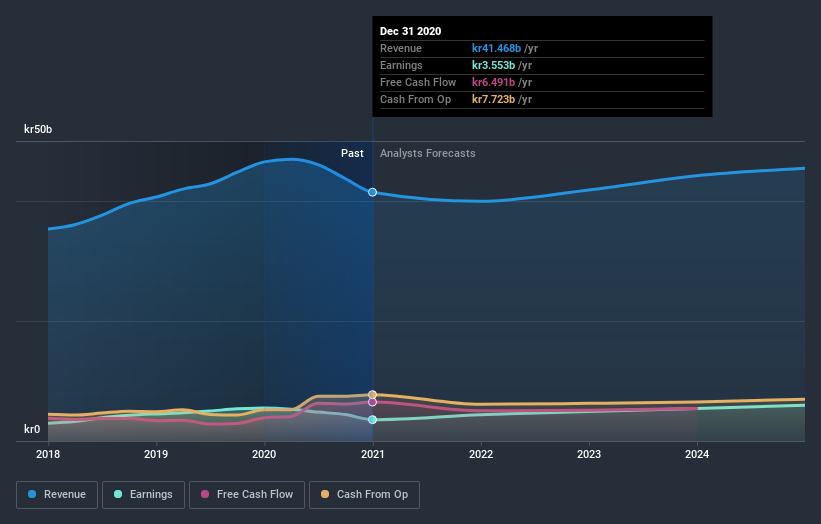Click the Analysts Forecasts label

click(x=428, y=153)
